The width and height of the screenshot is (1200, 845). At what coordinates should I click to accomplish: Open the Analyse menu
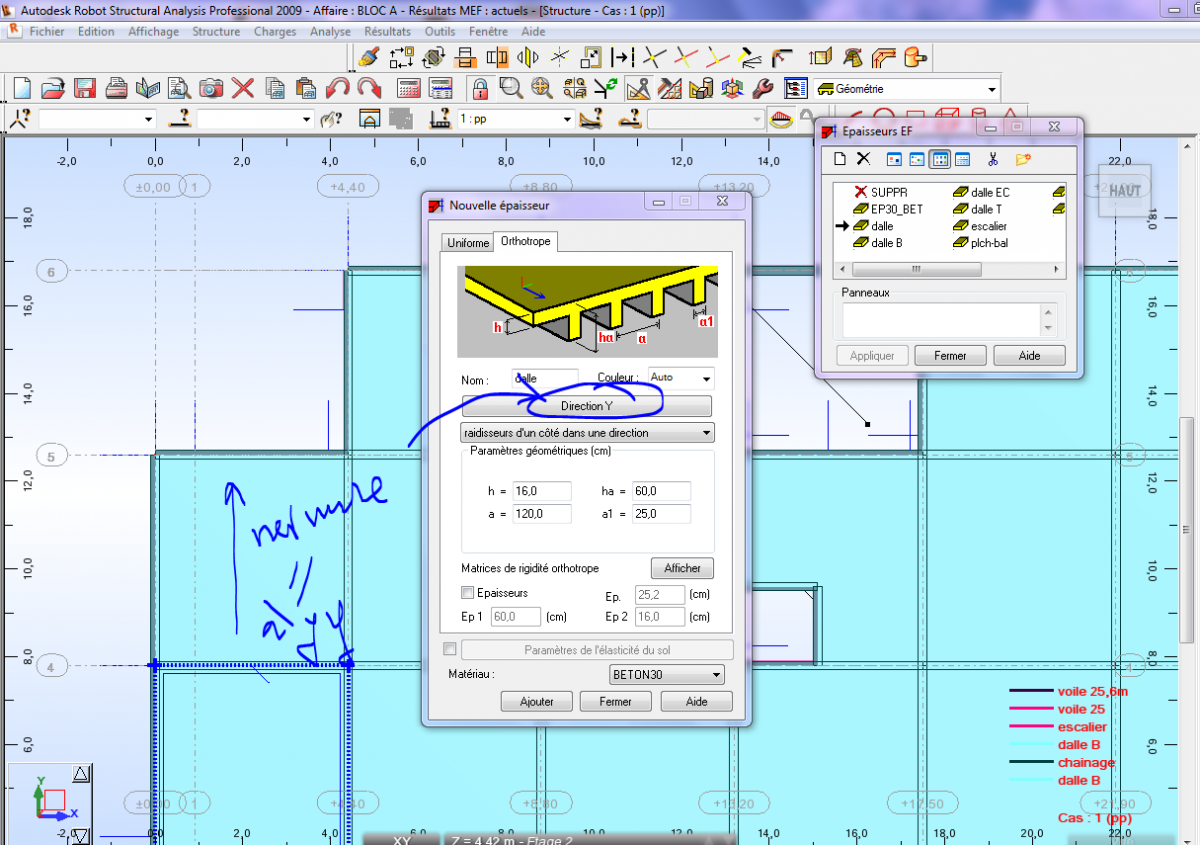pos(330,31)
